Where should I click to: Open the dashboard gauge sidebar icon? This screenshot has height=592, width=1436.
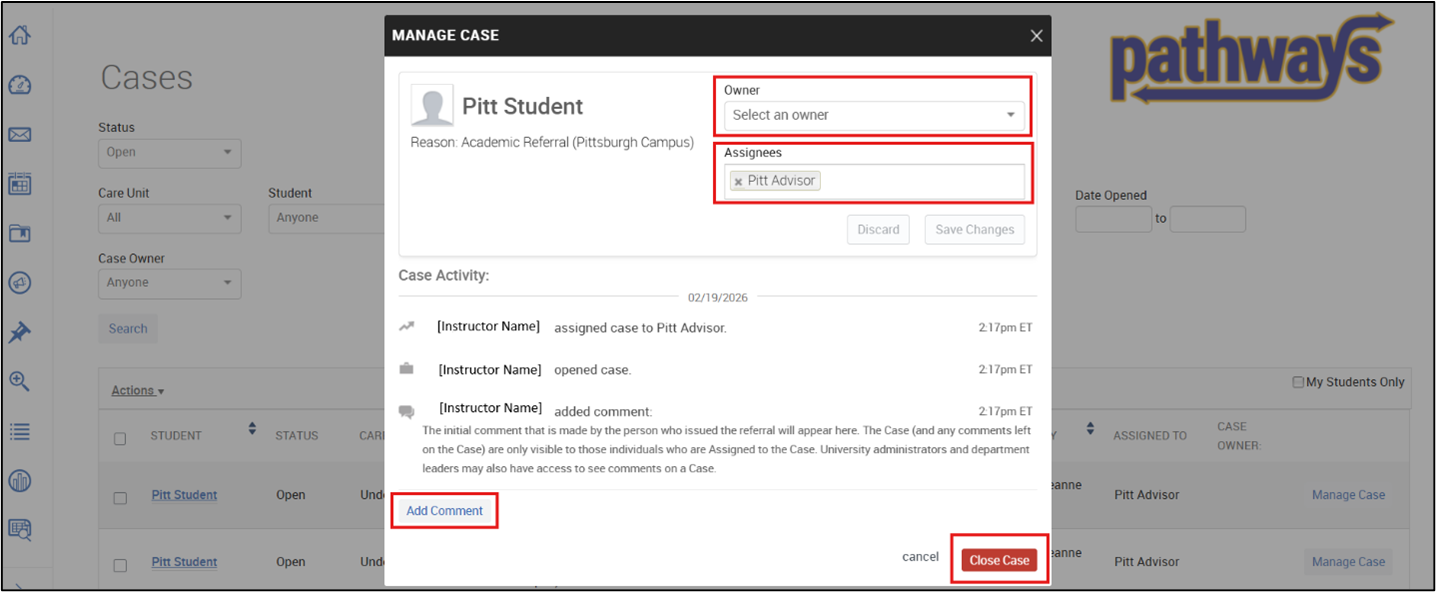pyautogui.click(x=19, y=85)
